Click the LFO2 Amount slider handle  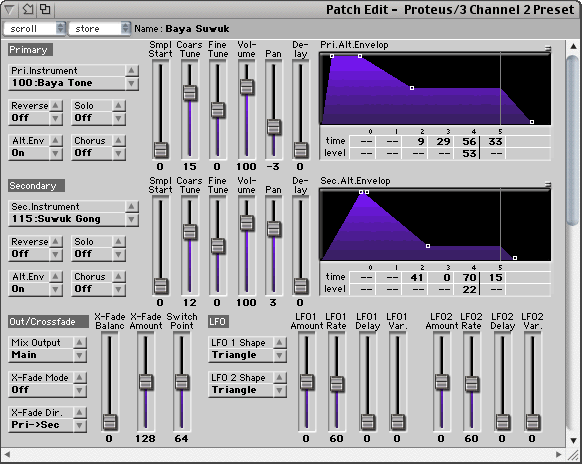point(441,382)
